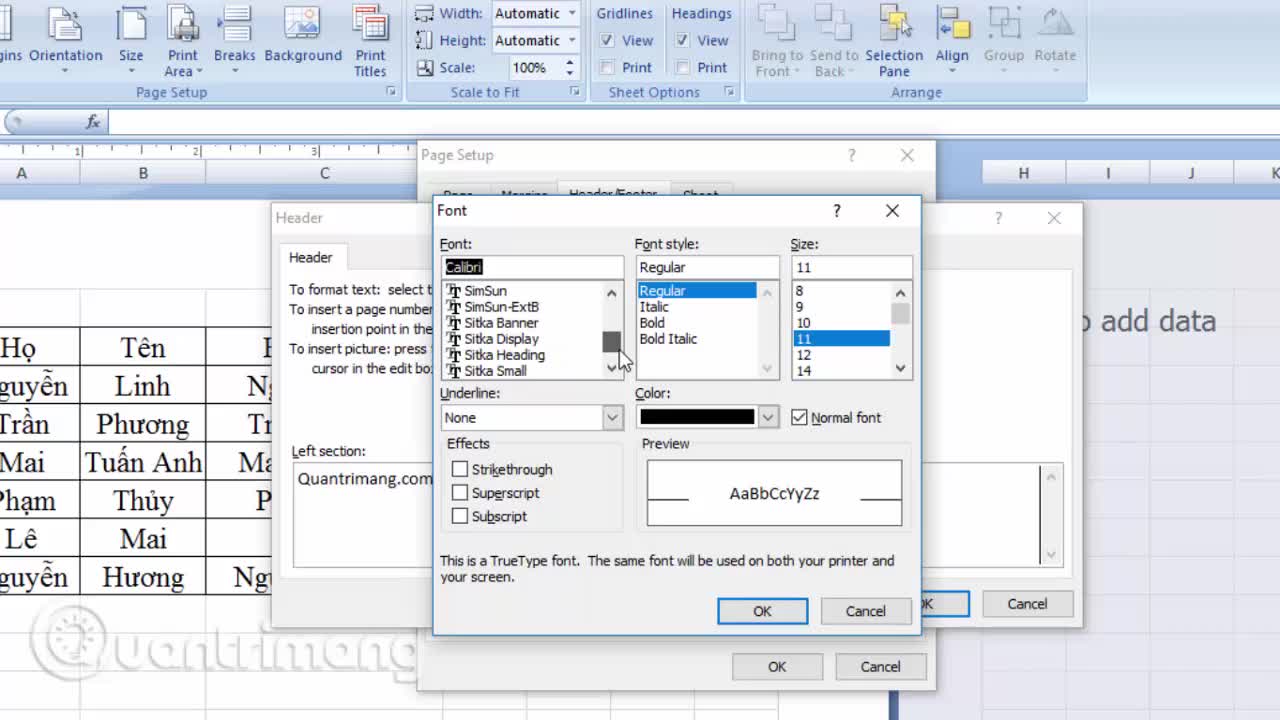
Task: Click the Font style input field
Action: (x=707, y=267)
